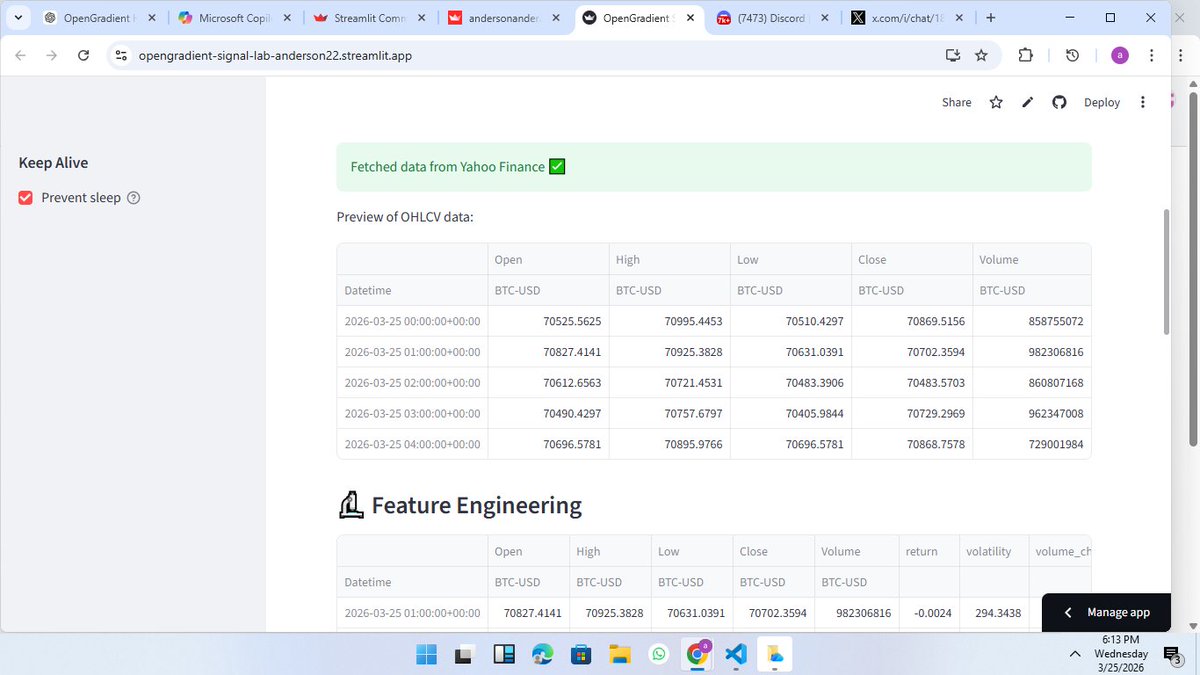
Task: Click the Volume column header in OHLCV table
Action: 1031,259
